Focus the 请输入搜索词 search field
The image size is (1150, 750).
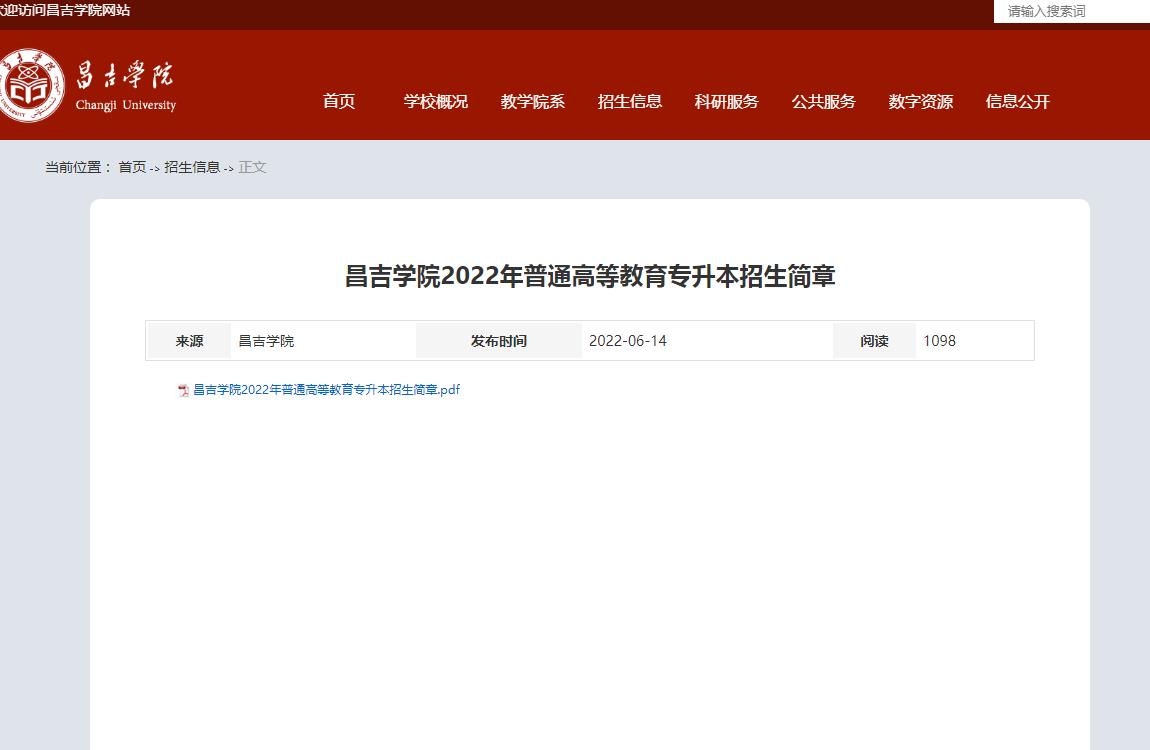point(1072,11)
